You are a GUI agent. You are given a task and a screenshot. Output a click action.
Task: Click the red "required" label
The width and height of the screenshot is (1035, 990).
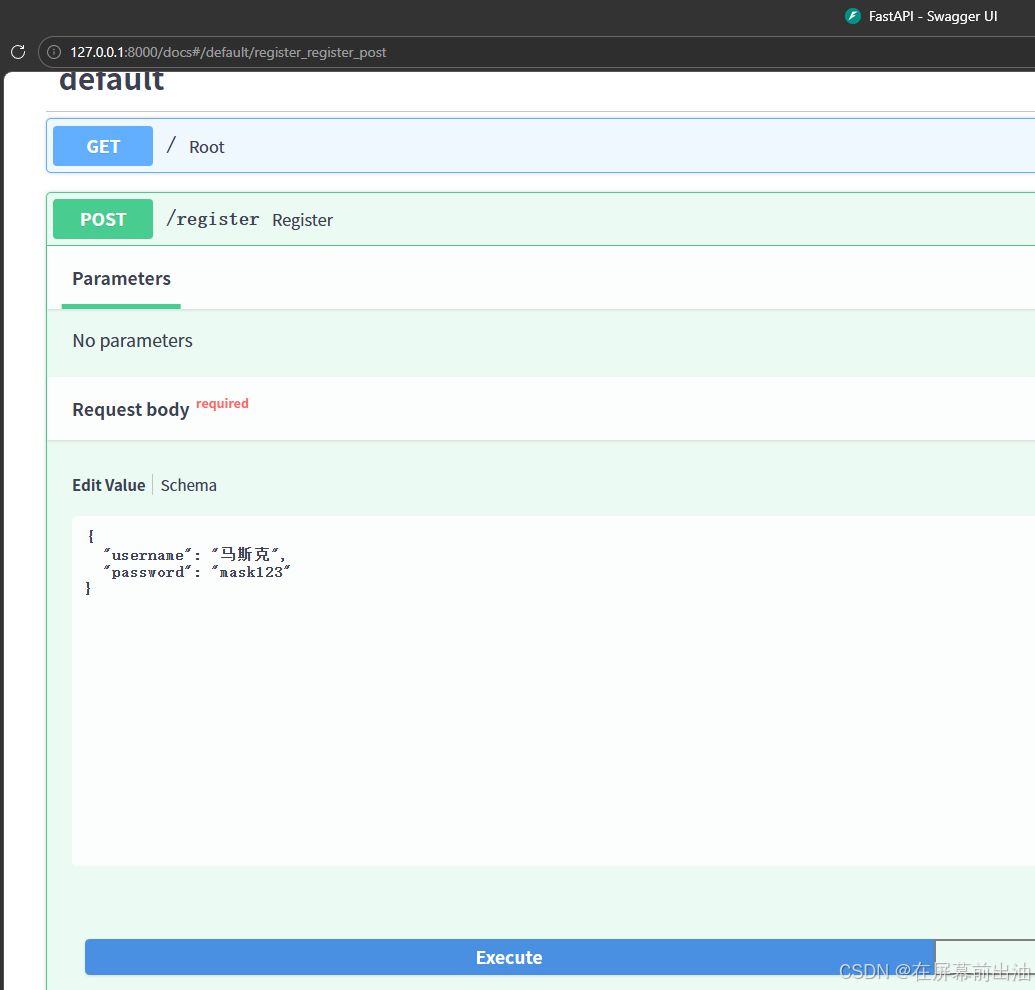pos(222,403)
